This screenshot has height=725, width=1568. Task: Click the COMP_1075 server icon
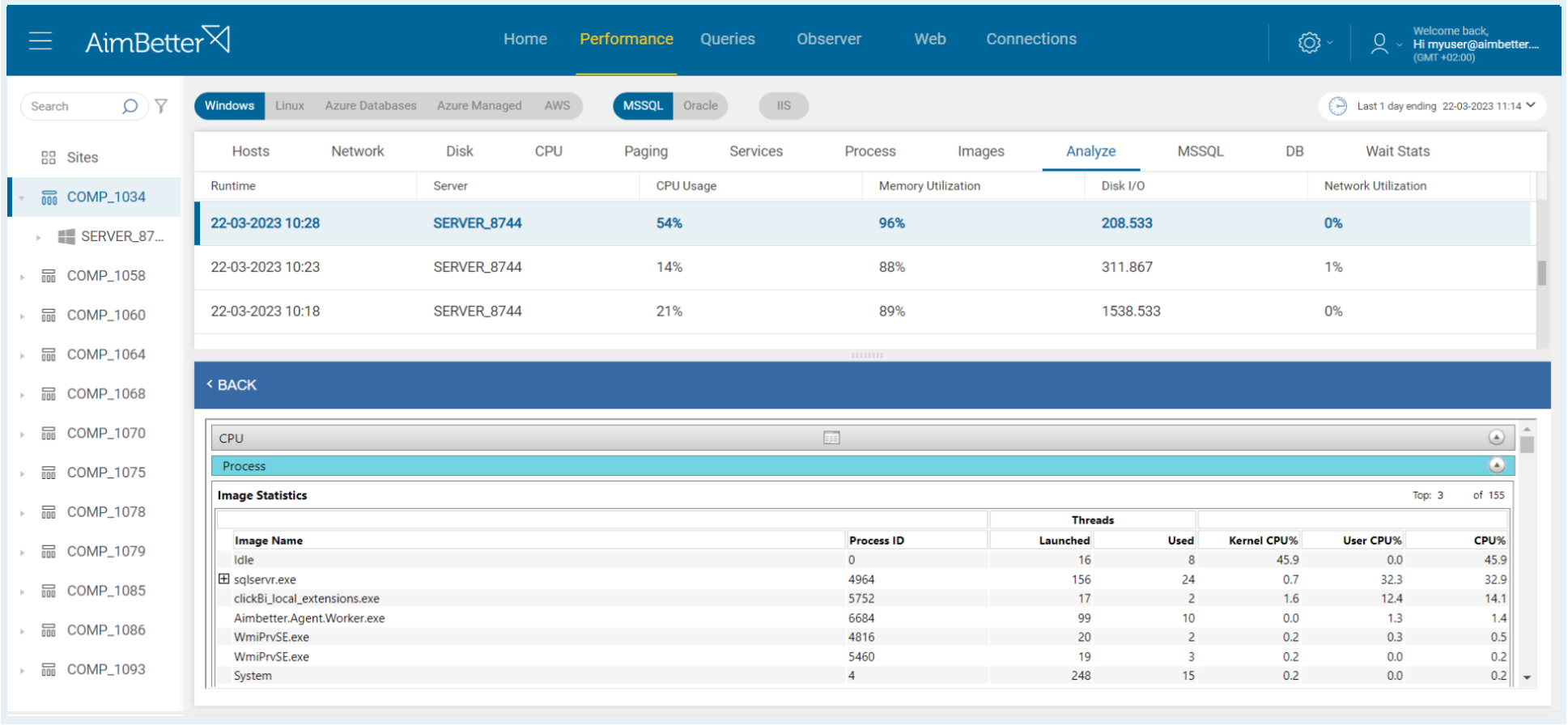pyautogui.click(x=49, y=473)
